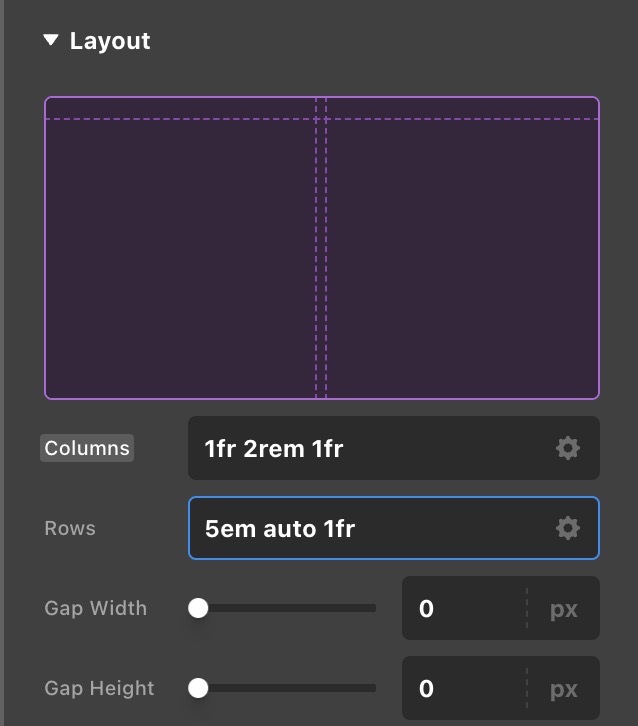The width and height of the screenshot is (638, 726).
Task: Select the Rows label
Action: point(70,528)
